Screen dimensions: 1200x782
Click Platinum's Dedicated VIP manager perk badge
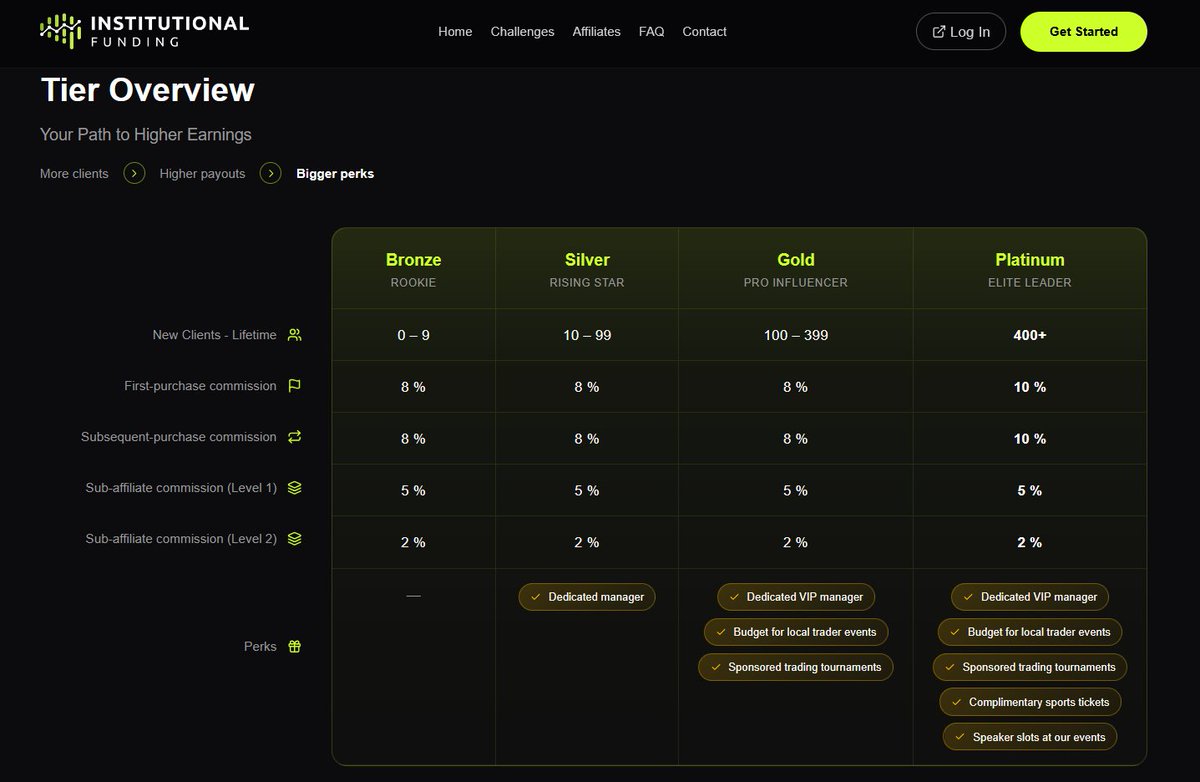click(1030, 597)
